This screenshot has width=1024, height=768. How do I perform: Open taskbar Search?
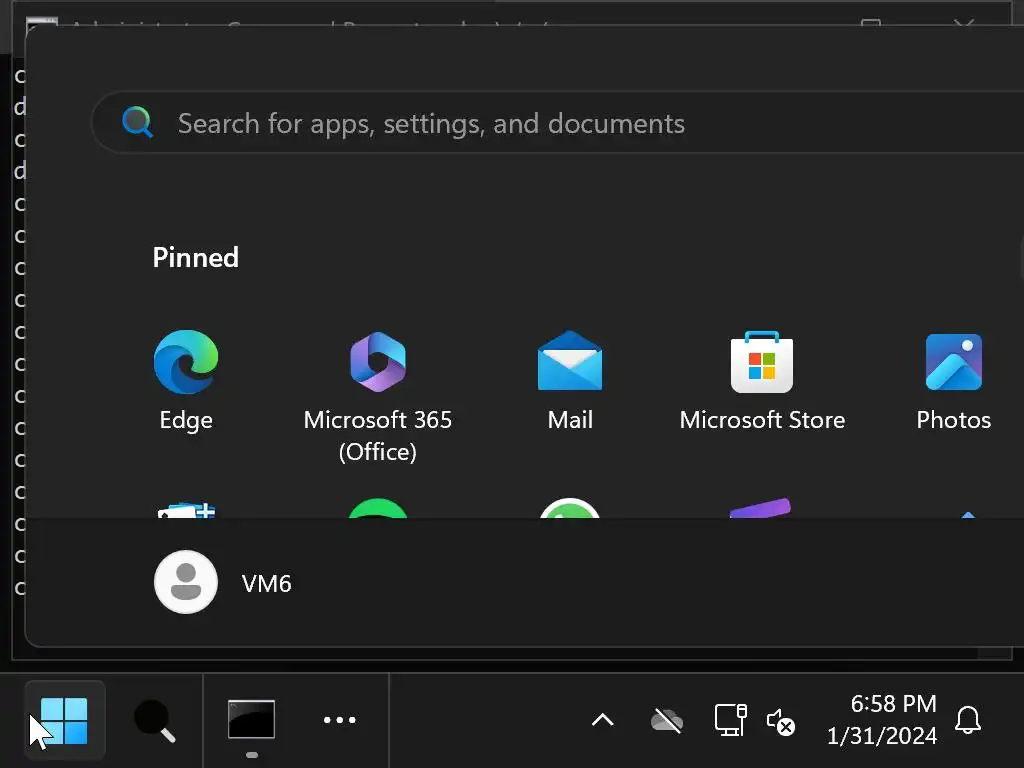tap(155, 720)
